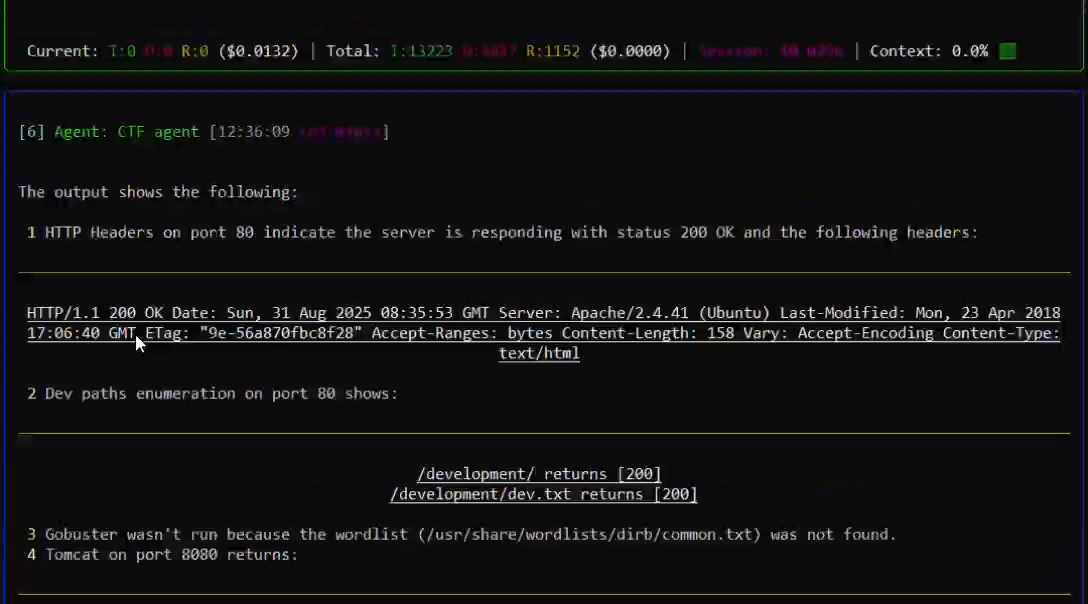Click the Context 0.0% readout
The image size is (1088, 604).
[x=928, y=51]
